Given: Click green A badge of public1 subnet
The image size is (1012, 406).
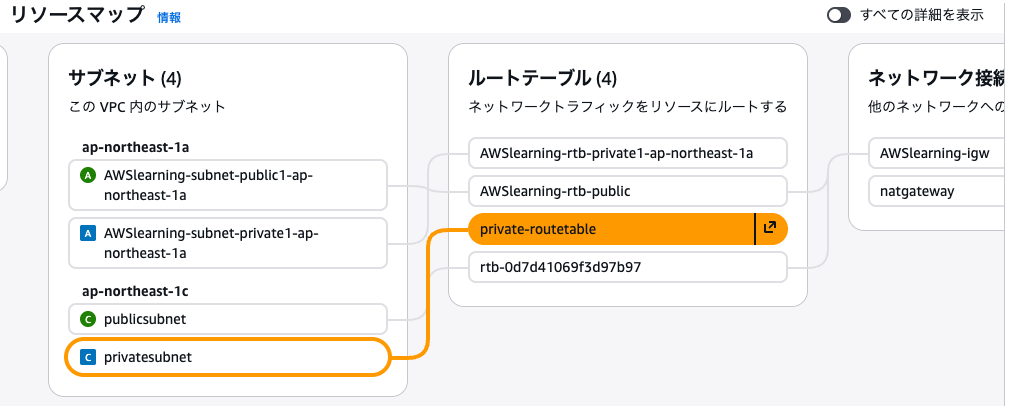Looking at the screenshot, I should [x=87, y=176].
